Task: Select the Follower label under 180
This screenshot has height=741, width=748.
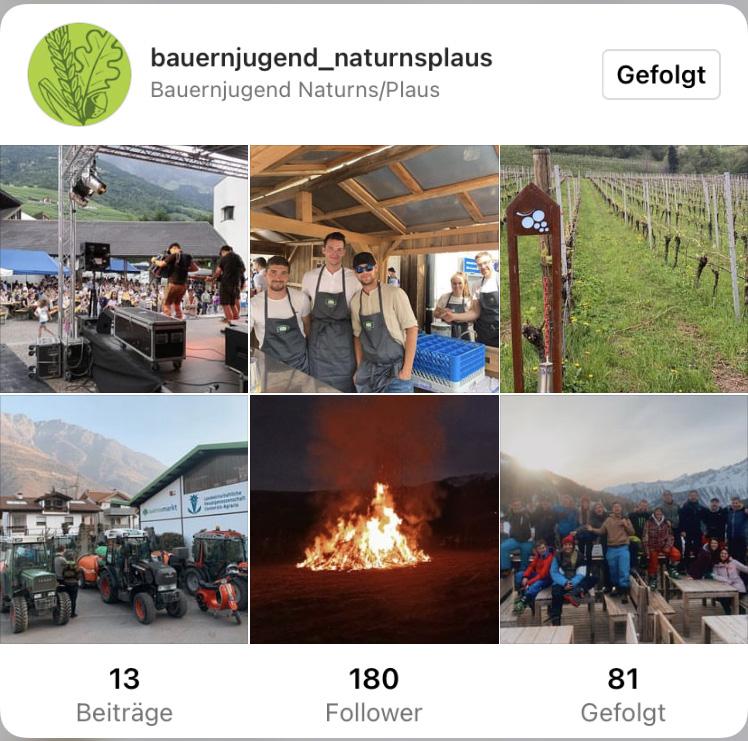Action: point(374,713)
